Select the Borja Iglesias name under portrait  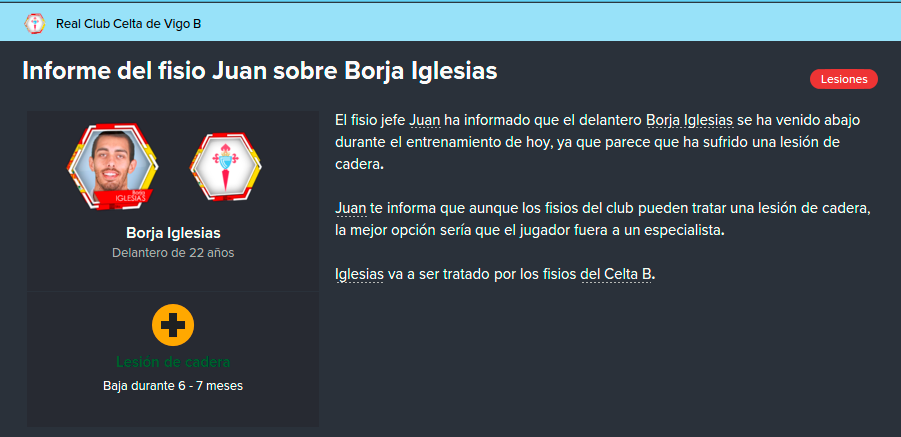(173, 233)
